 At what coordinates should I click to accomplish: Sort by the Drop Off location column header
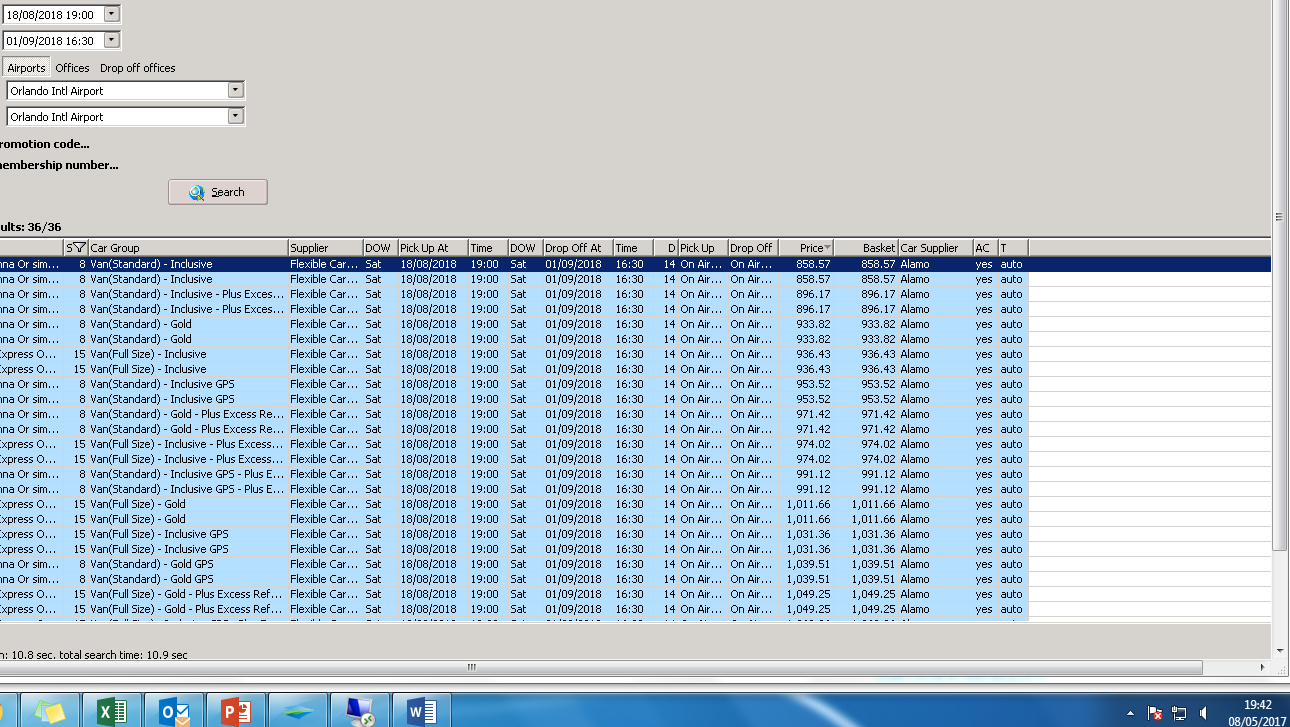tap(753, 248)
